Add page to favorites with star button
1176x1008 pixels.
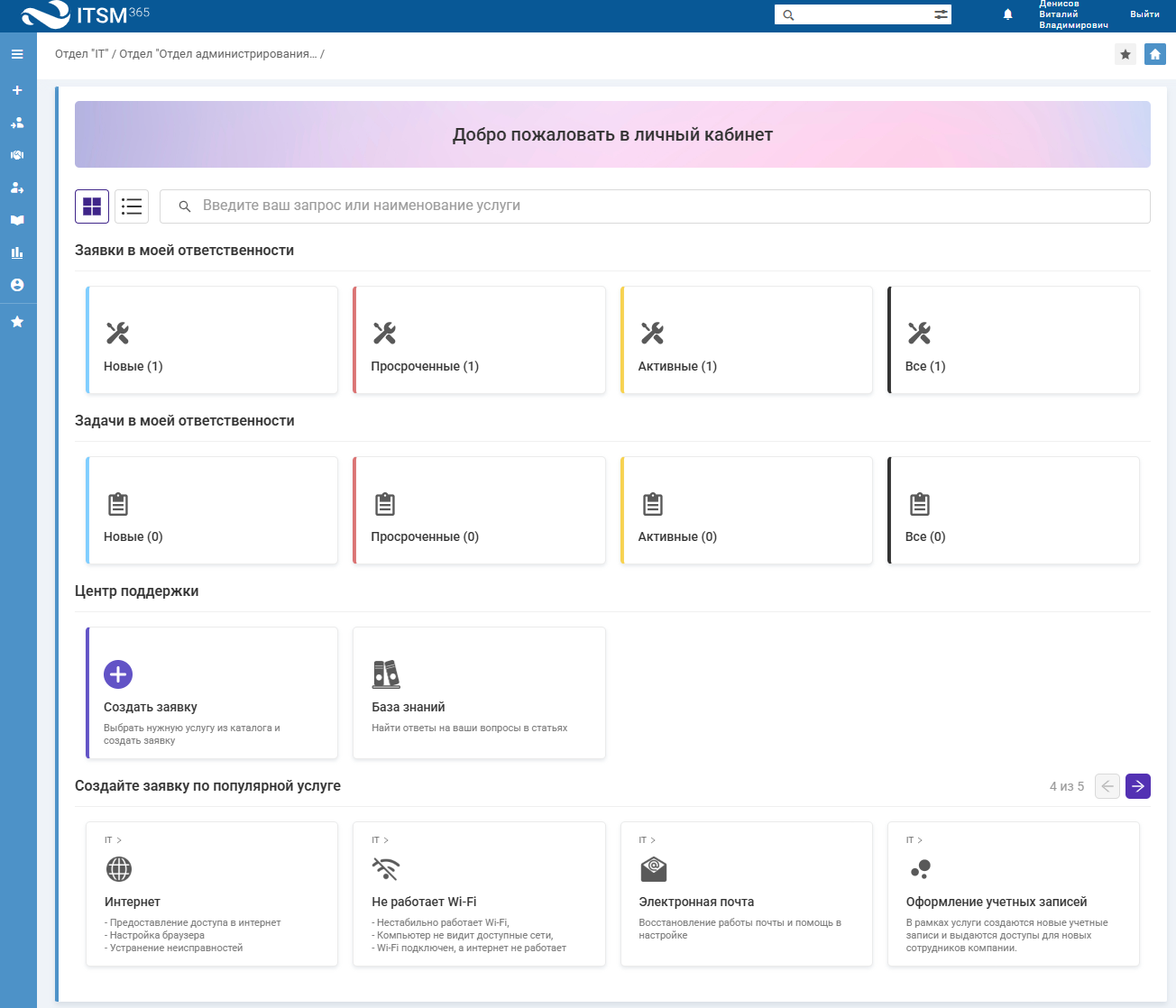pos(1125,54)
